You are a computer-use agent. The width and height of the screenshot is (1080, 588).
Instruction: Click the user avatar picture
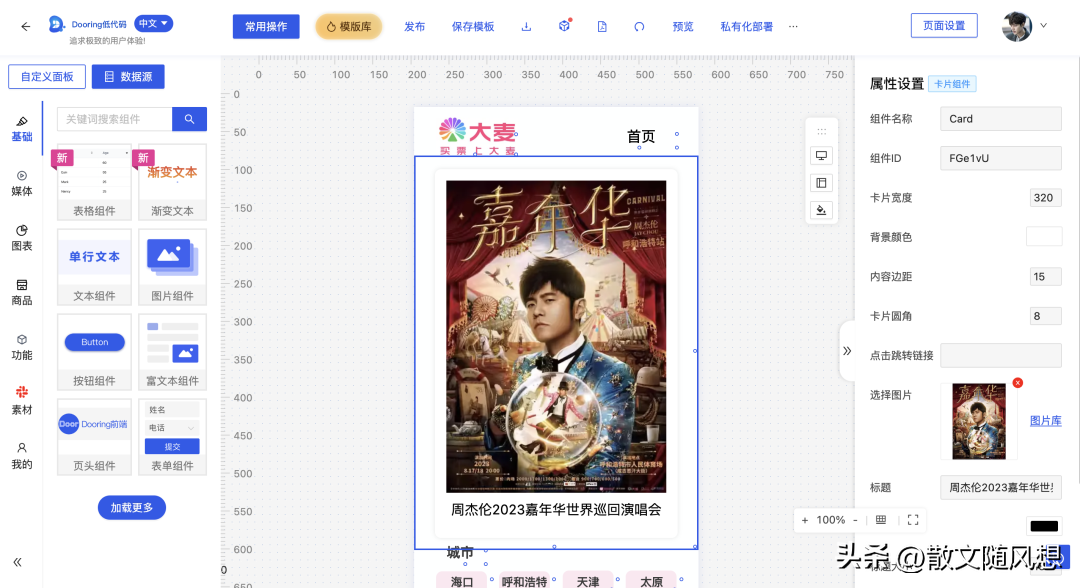click(1017, 26)
